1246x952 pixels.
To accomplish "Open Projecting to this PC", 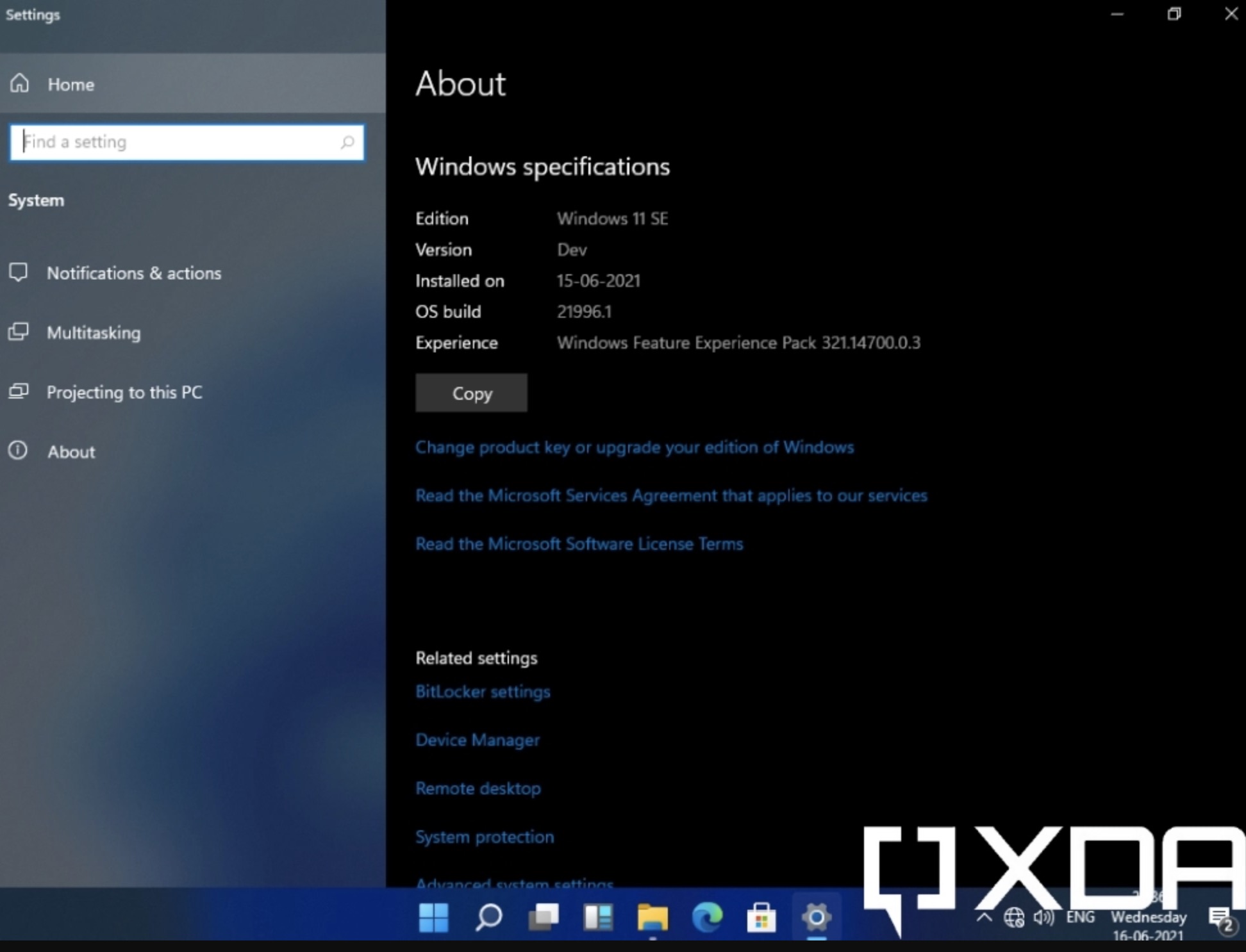I will 124,393.
